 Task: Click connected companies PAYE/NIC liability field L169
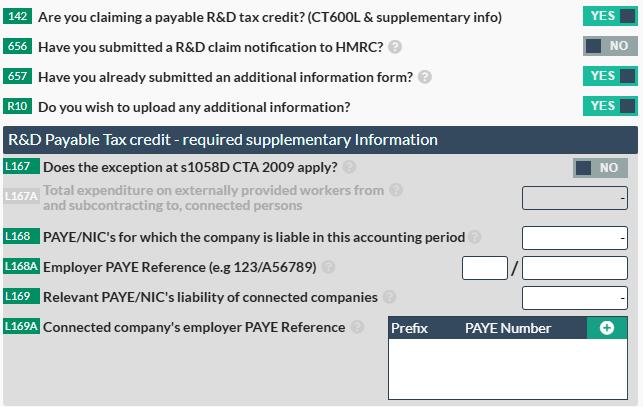tap(574, 298)
